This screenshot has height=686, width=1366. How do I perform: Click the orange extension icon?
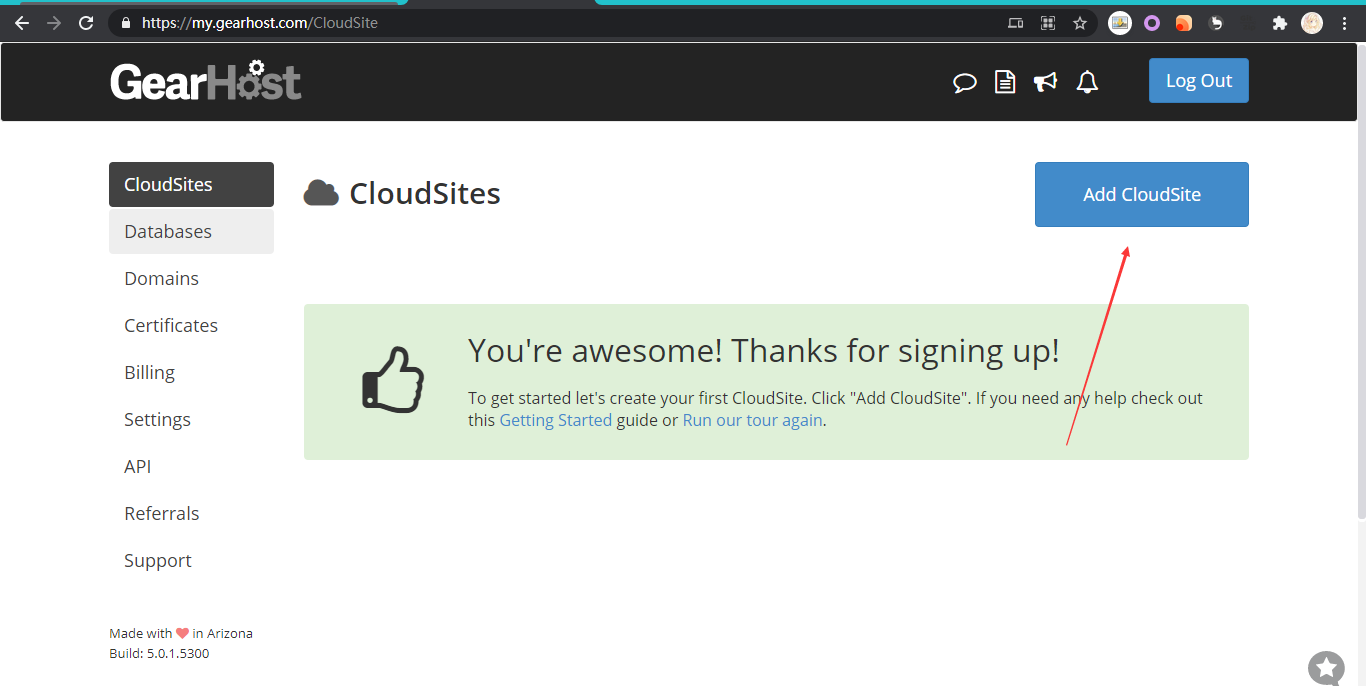[1184, 23]
